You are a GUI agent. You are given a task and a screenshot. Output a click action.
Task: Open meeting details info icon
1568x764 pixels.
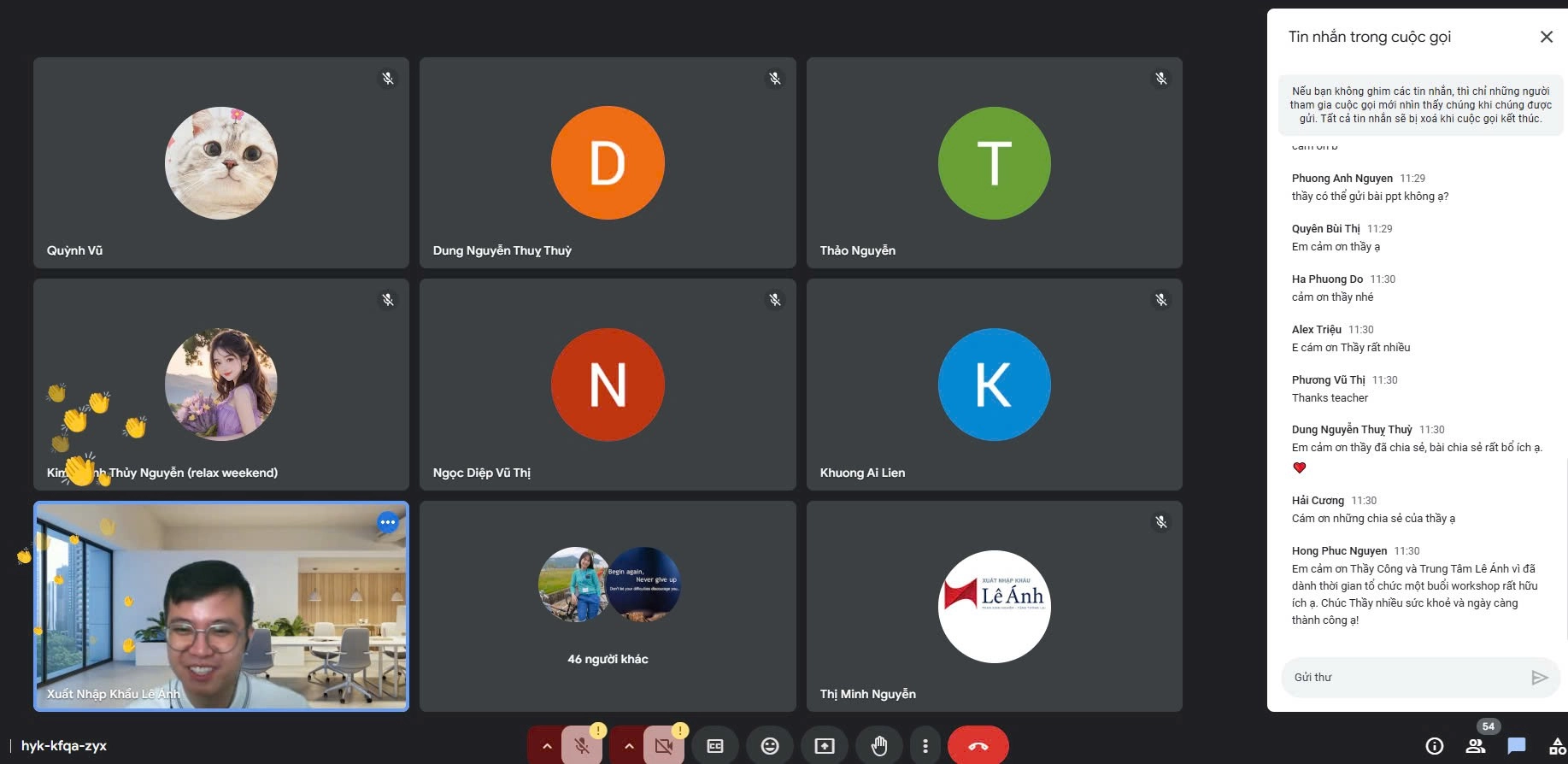[1435, 746]
